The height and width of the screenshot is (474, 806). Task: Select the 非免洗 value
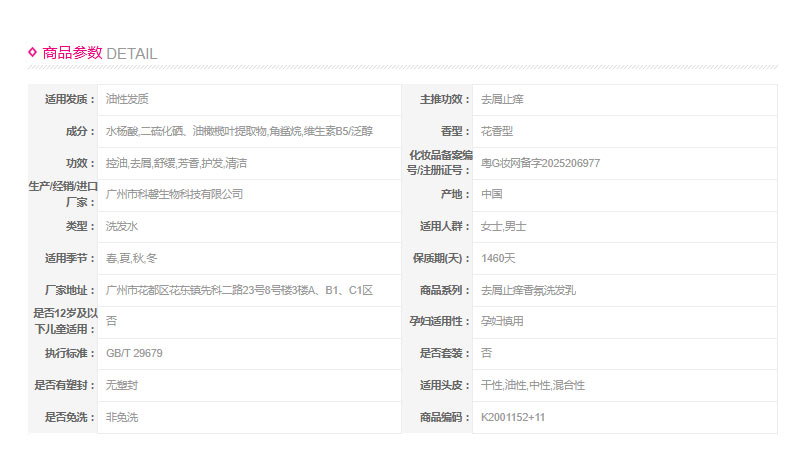[123, 417]
